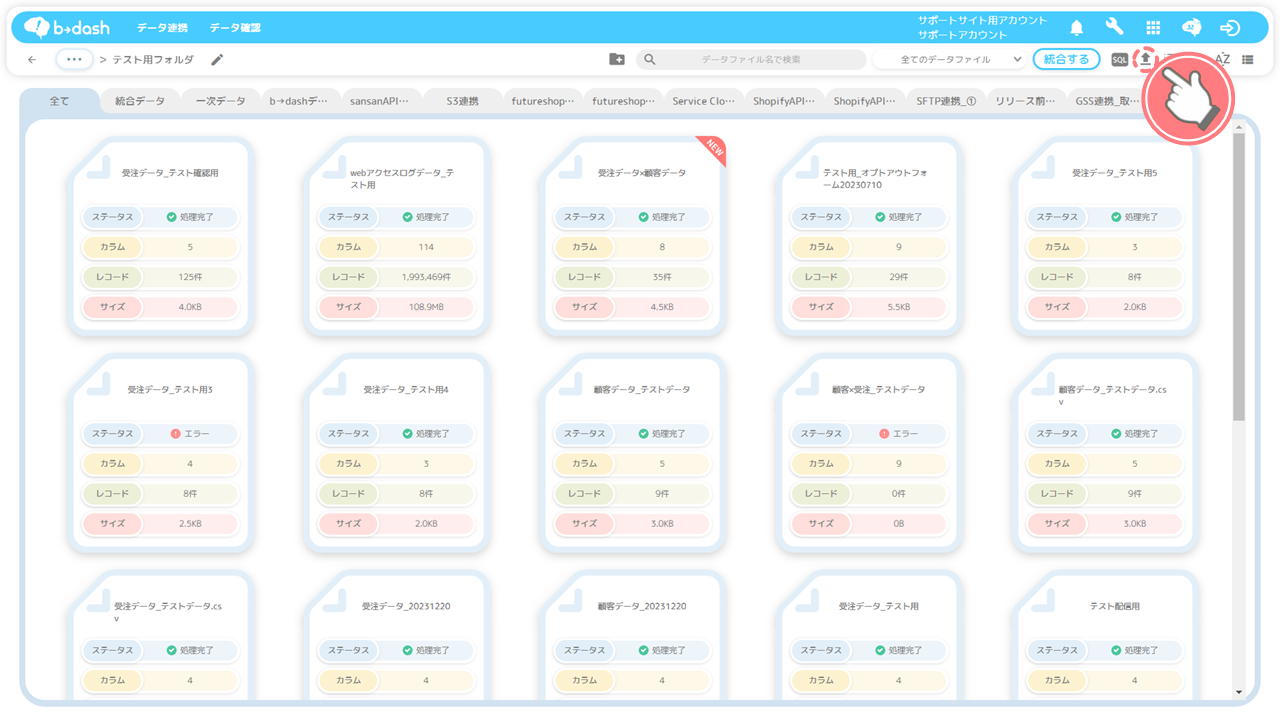Screen dimensions: 1280x720
Task: Open the b→dashデ… tab
Action: (299, 101)
